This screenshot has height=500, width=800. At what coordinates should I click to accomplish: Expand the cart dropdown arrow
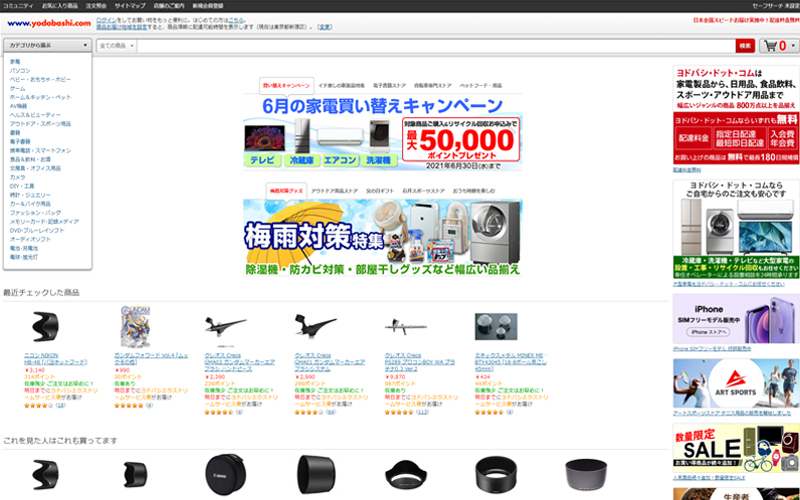click(x=793, y=46)
